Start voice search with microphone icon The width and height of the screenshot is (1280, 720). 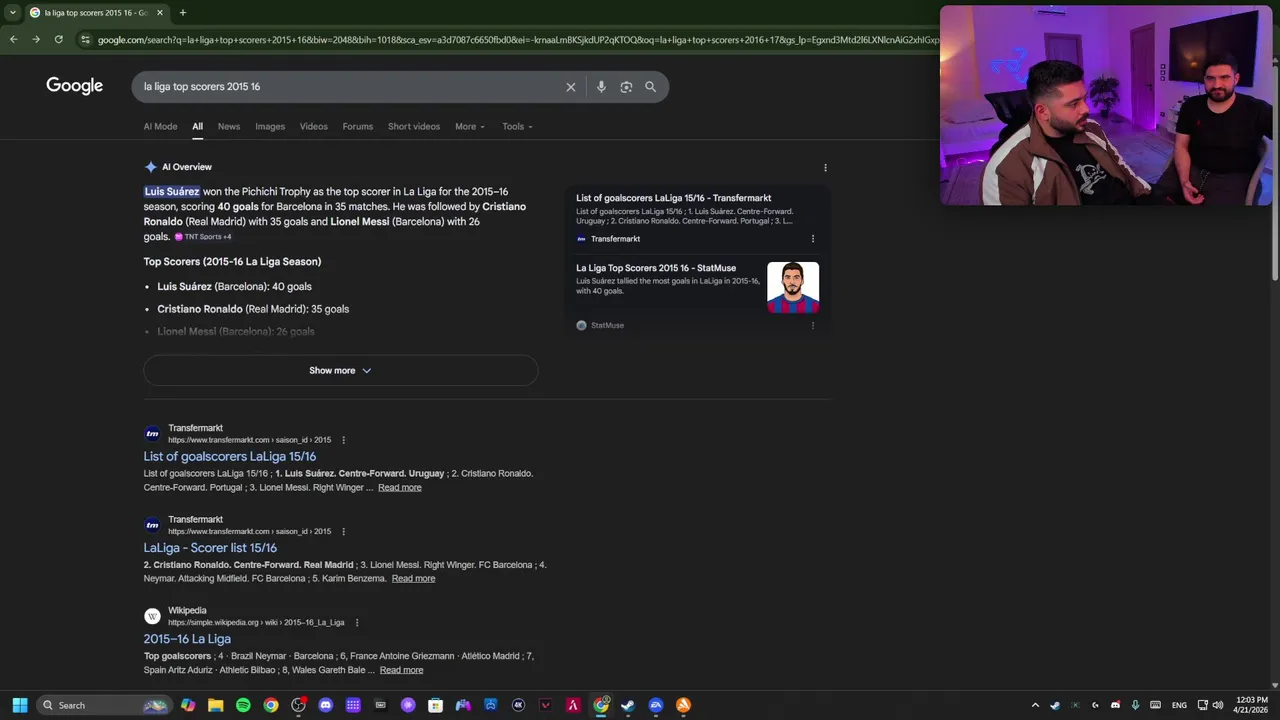coord(601,87)
